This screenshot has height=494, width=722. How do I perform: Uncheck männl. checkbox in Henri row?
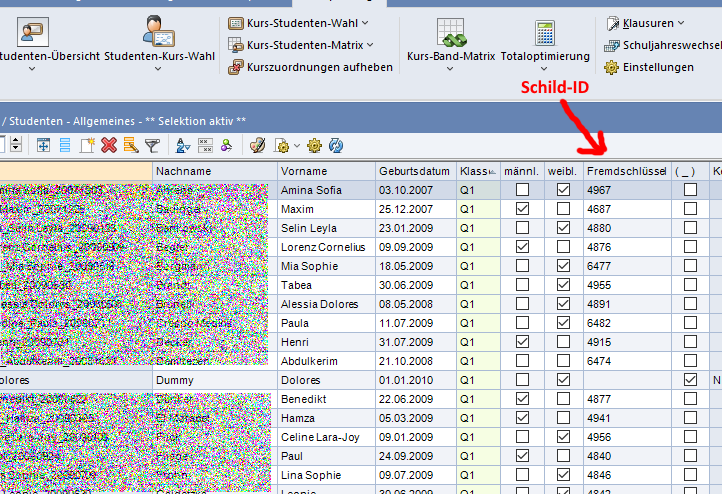tap(522, 342)
